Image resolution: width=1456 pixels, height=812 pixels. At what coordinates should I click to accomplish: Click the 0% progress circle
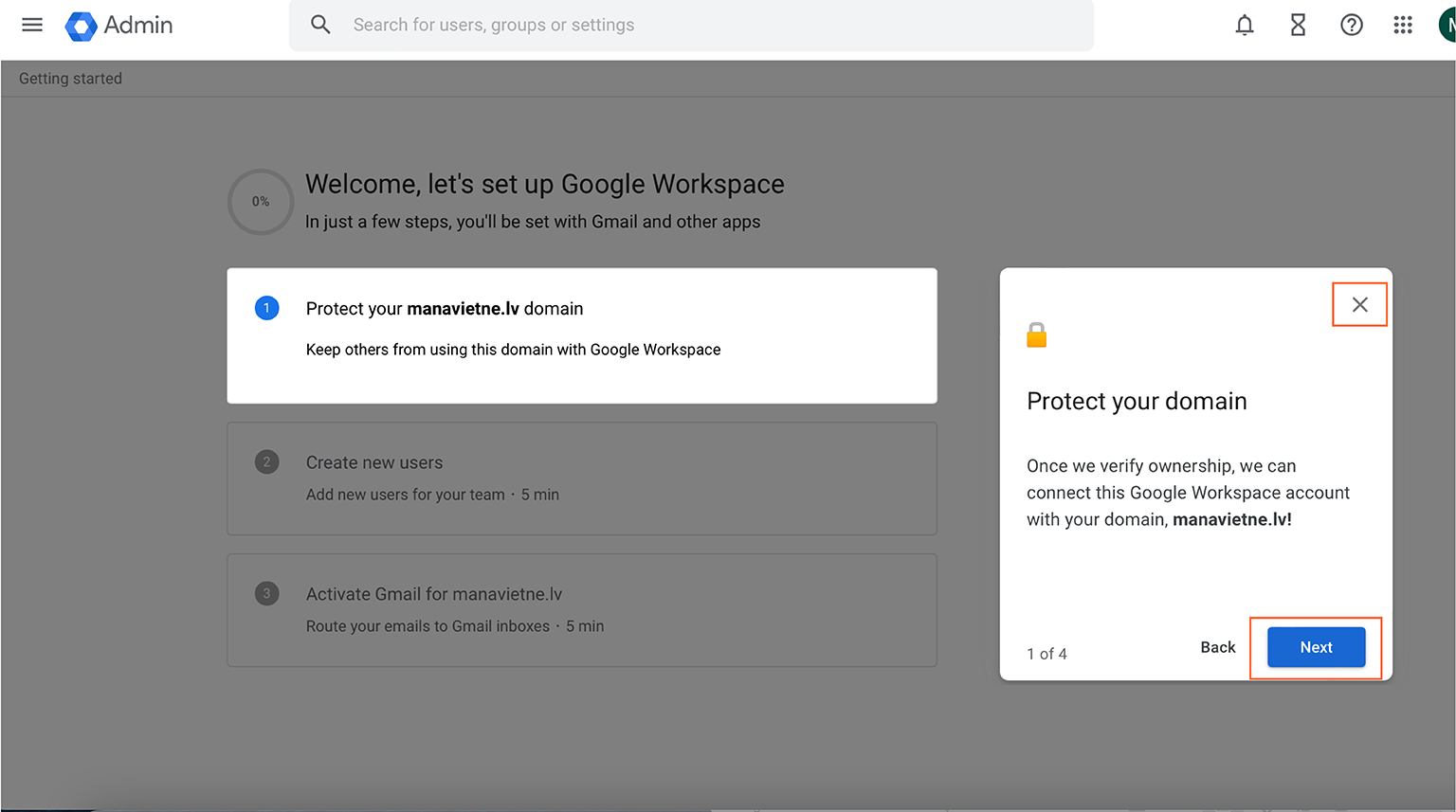coord(261,202)
